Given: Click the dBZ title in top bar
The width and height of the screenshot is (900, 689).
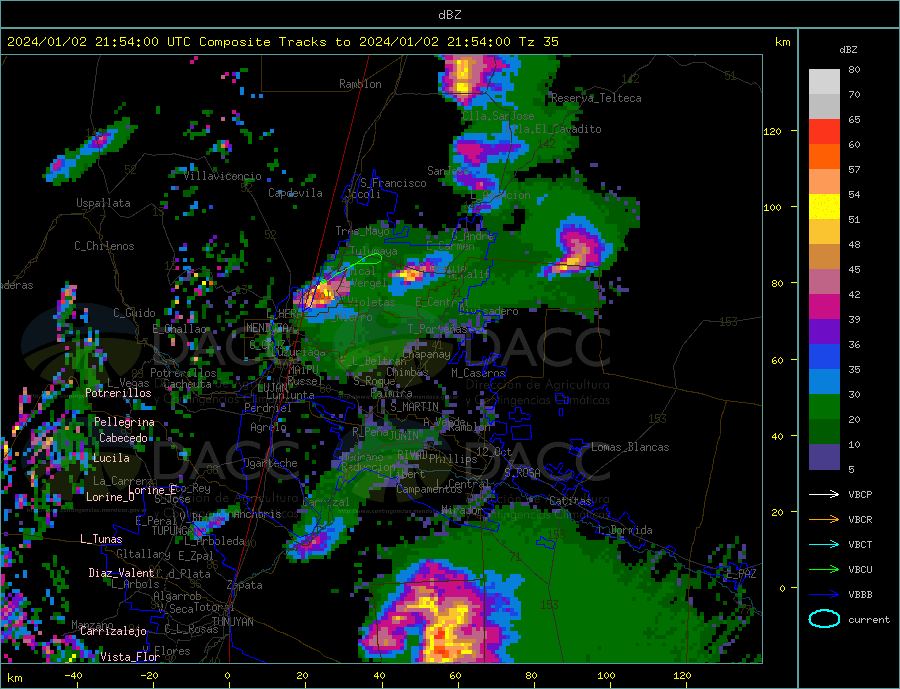Looking at the screenshot, I should pyautogui.click(x=449, y=15).
